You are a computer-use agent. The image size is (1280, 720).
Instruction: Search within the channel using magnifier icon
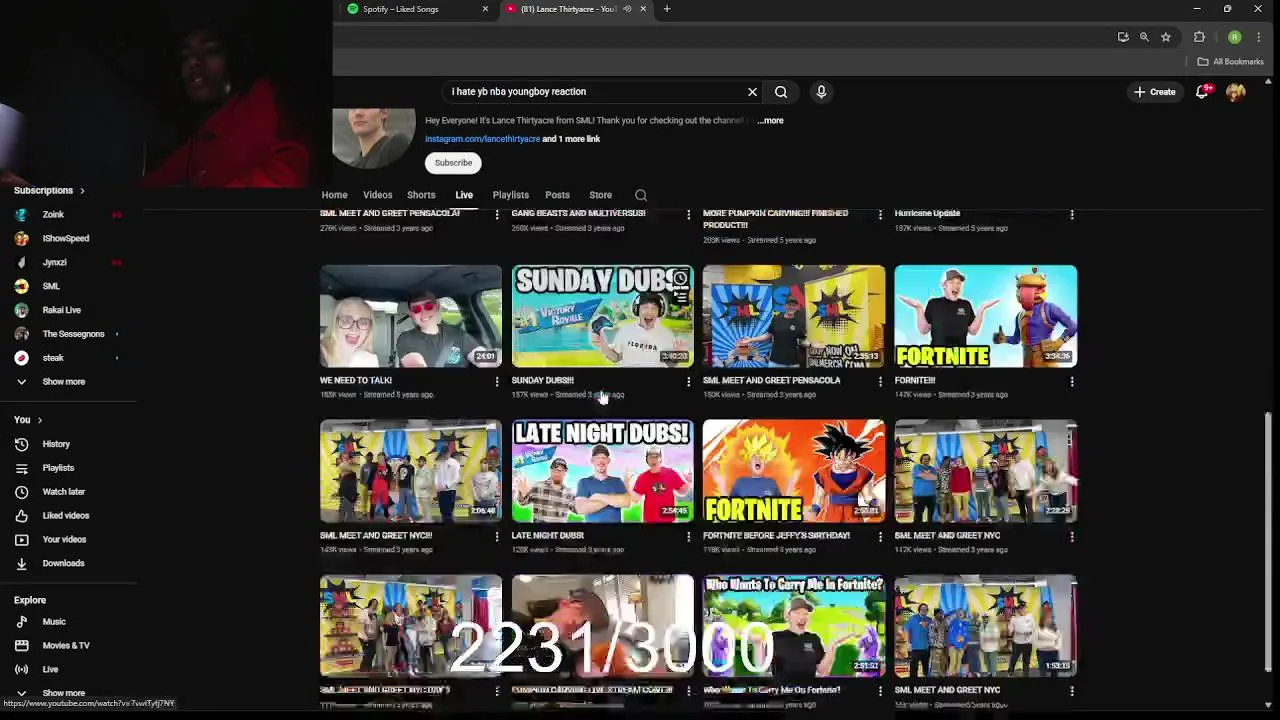coord(641,195)
